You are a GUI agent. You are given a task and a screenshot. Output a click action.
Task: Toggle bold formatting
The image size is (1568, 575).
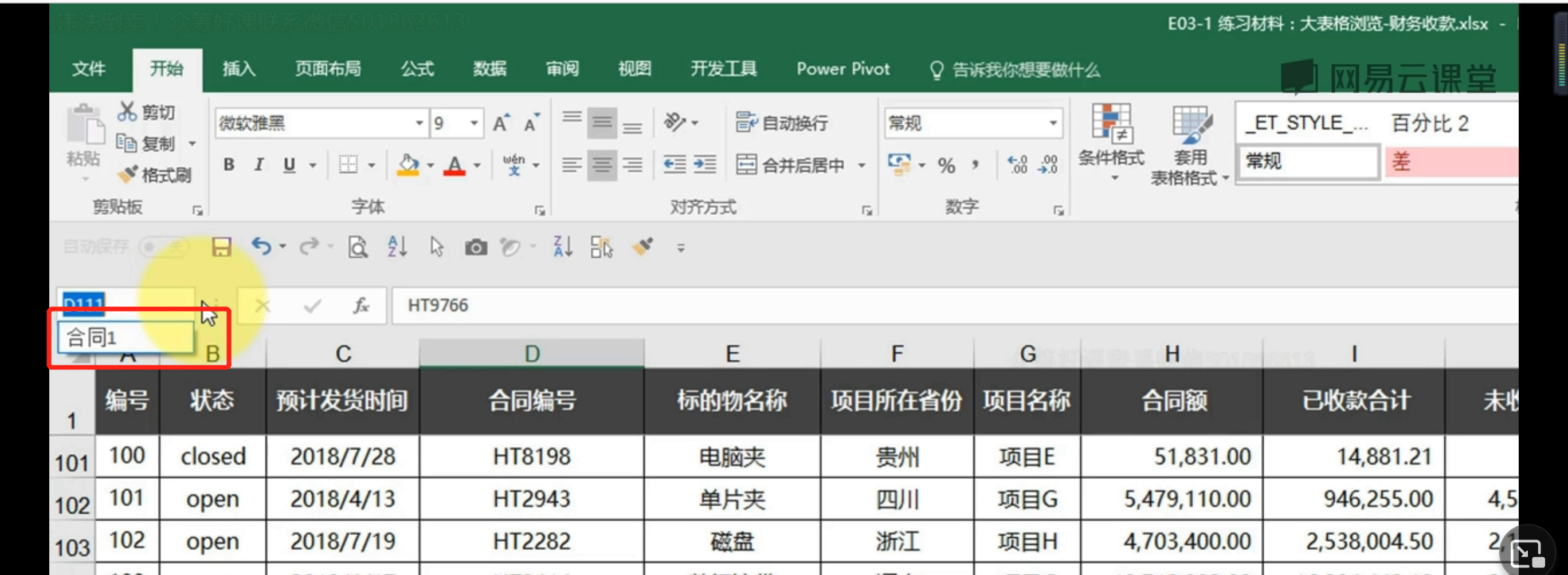[x=229, y=165]
